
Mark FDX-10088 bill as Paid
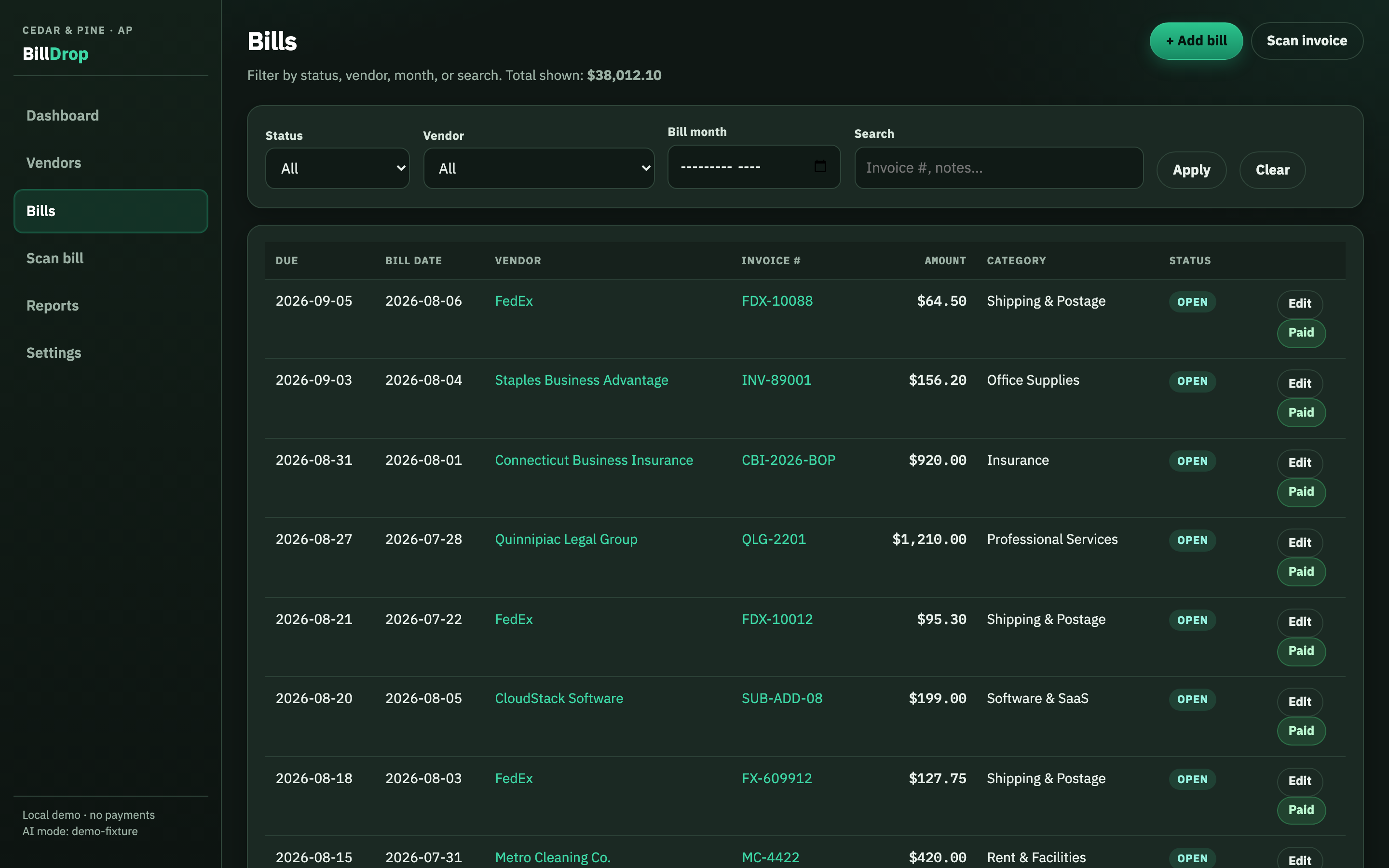tap(1301, 333)
